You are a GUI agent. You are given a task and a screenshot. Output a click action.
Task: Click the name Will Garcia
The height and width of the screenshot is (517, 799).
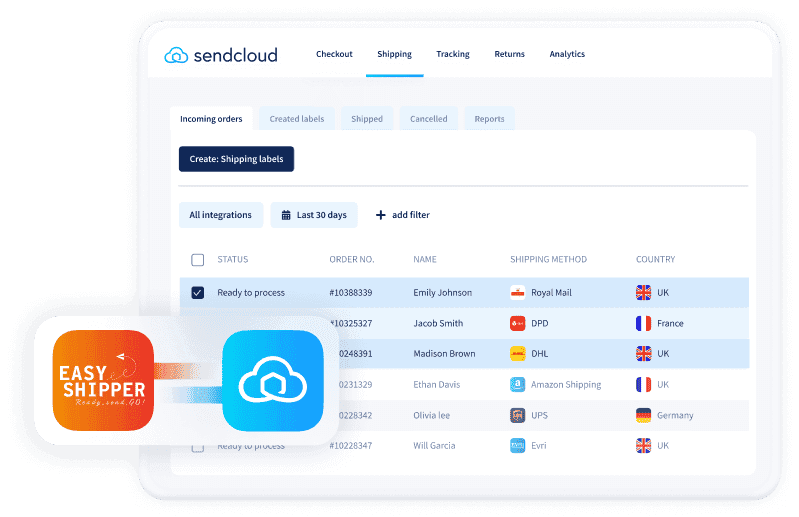434,446
